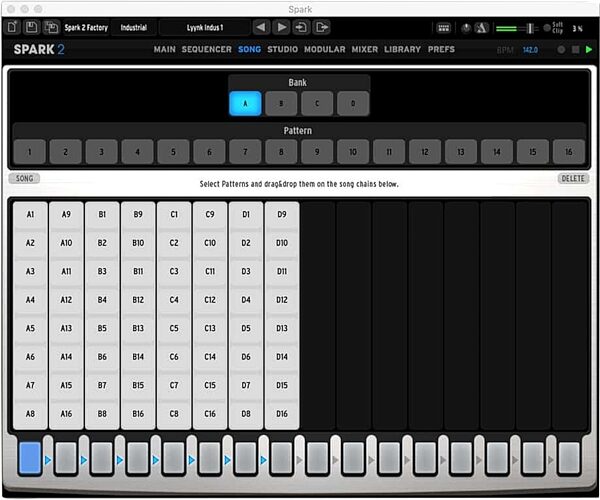
Task: Click the BPM value 142.0
Action: coord(530,50)
